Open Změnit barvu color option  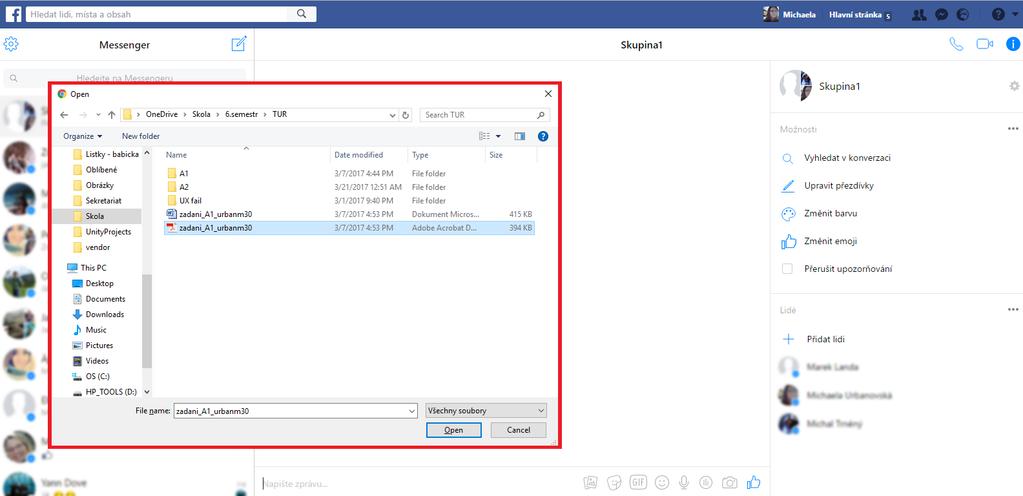click(x=832, y=213)
